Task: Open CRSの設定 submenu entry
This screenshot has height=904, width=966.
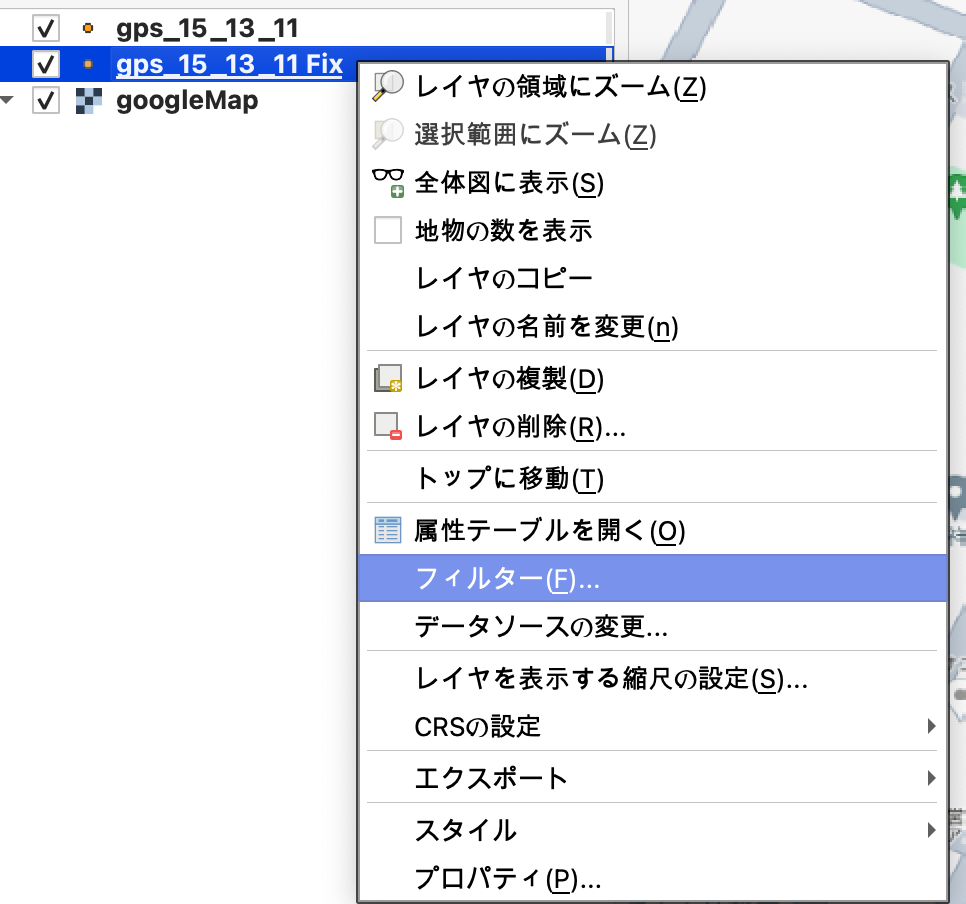Action: (653, 727)
